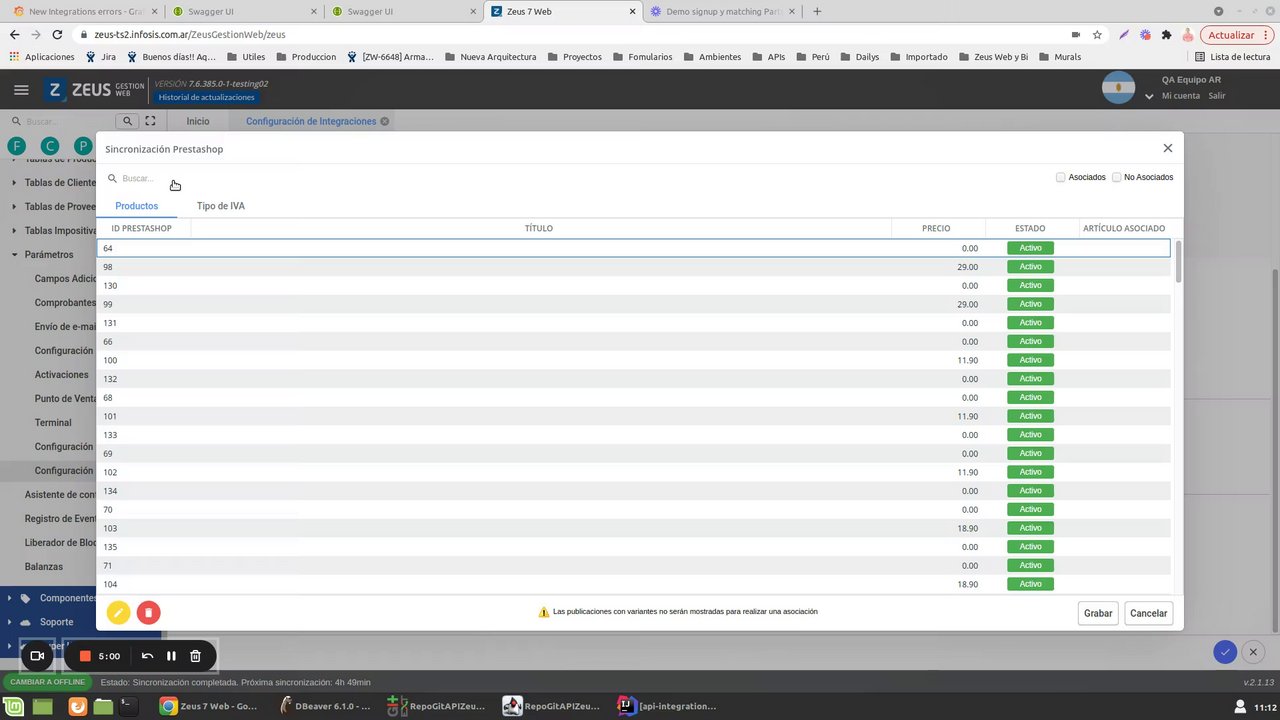
Task: Select the row with ID 98
Action: (633, 267)
